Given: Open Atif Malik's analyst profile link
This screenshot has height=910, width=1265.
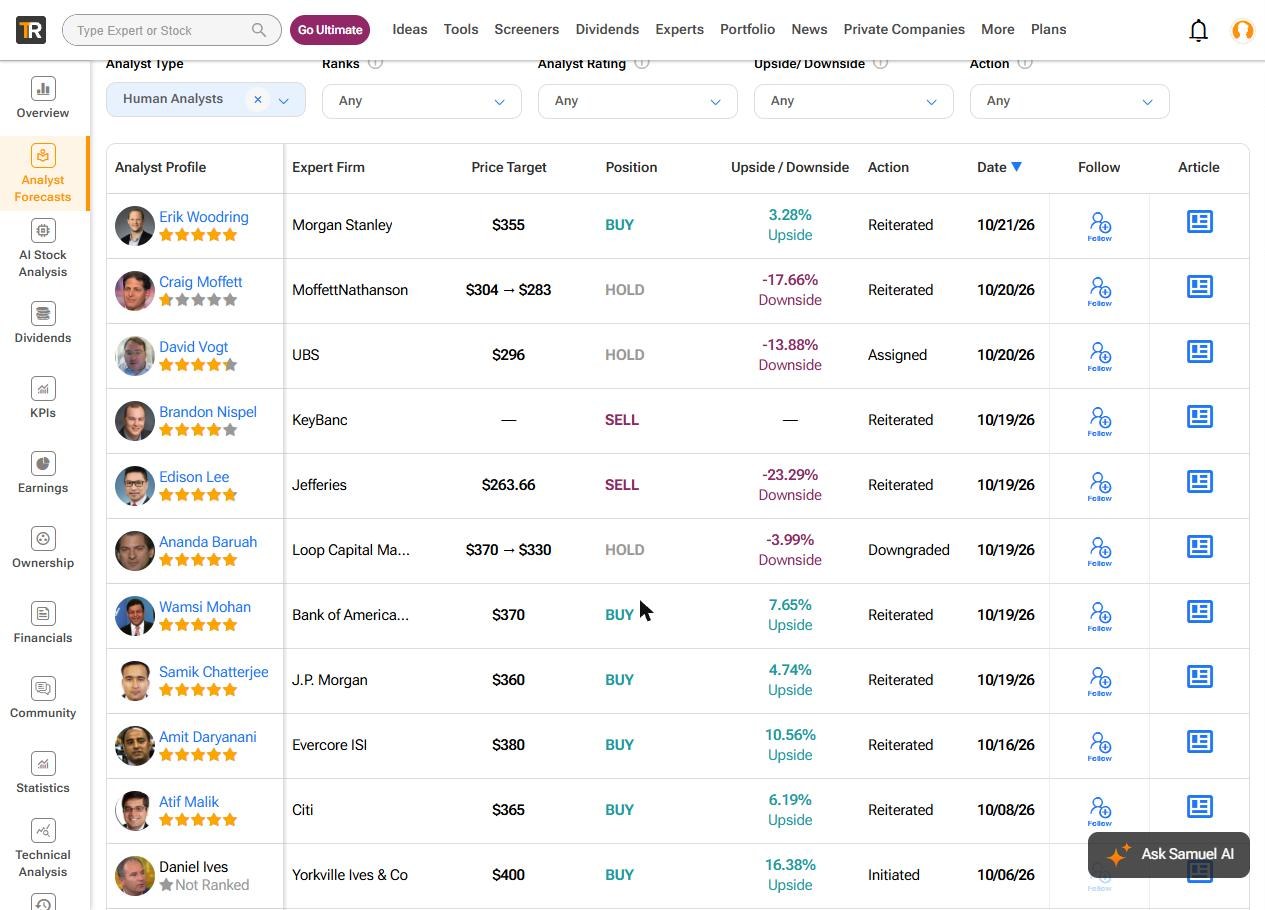Looking at the screenshot, I should (x=189, y=802).
